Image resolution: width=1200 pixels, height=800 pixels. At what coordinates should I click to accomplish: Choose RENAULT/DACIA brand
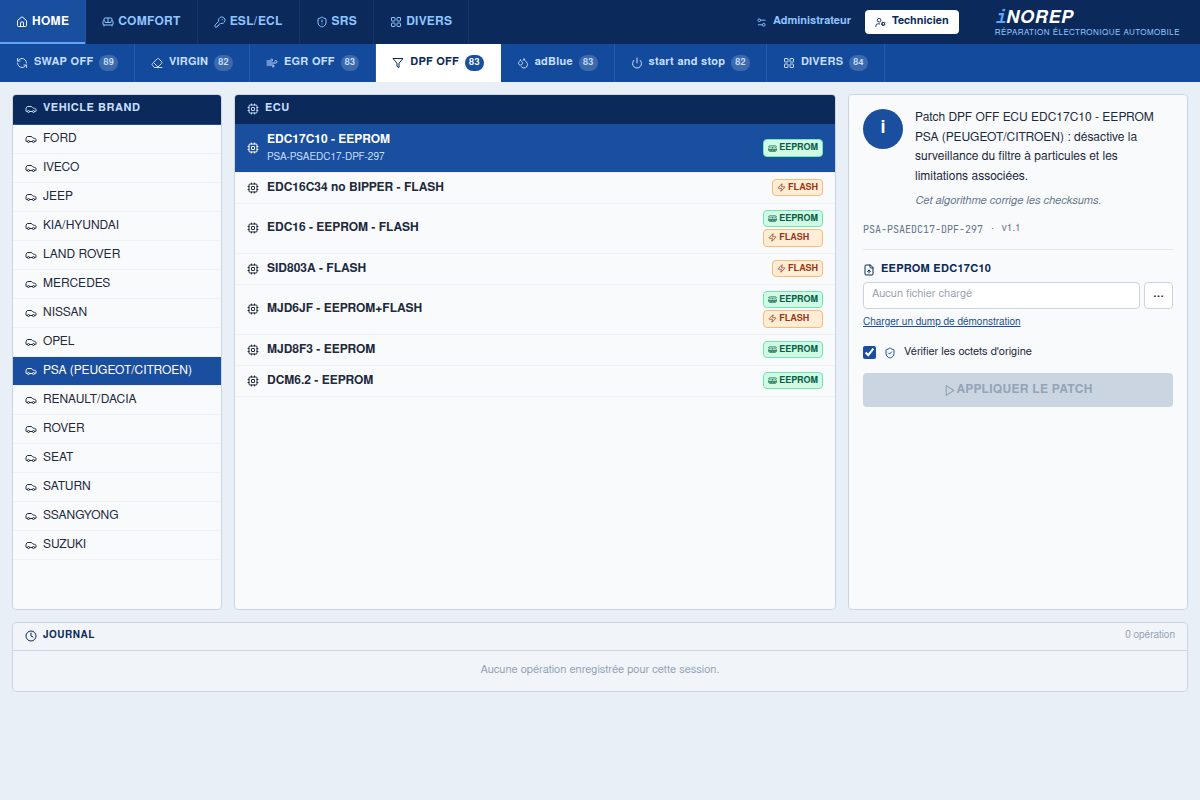(x=117, y=400)
